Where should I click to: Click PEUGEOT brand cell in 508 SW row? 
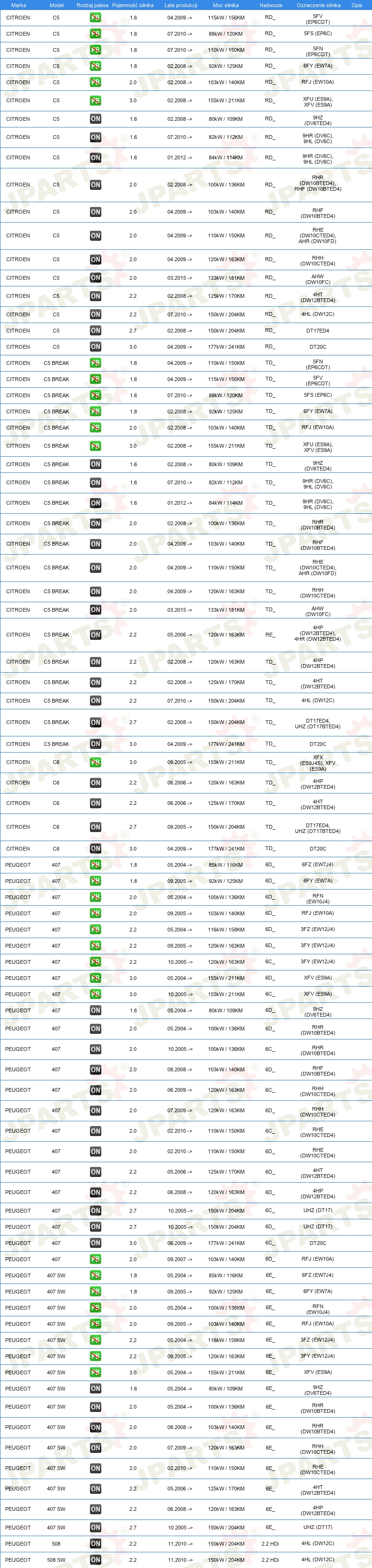[x=18, y=1560]
